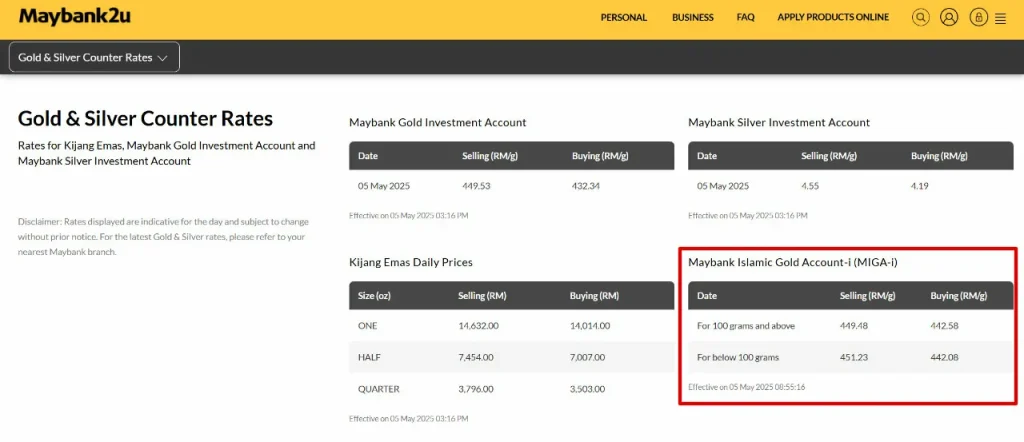This screenshot has width=1024, height=442.
Task: Click MIGA-i effective time 08:55:16 text
Action: coord(746,387)
